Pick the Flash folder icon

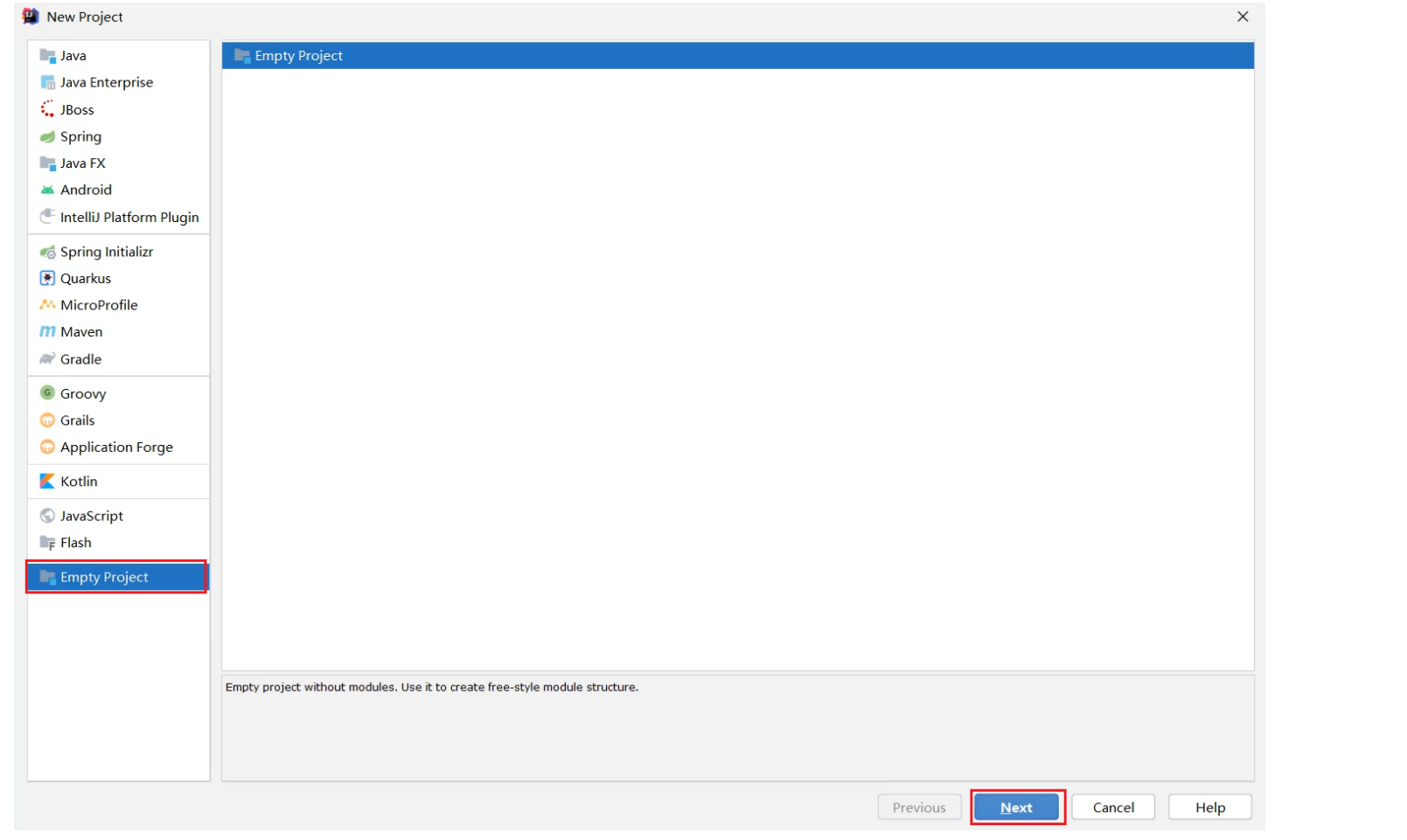click(x=47, y=543)
